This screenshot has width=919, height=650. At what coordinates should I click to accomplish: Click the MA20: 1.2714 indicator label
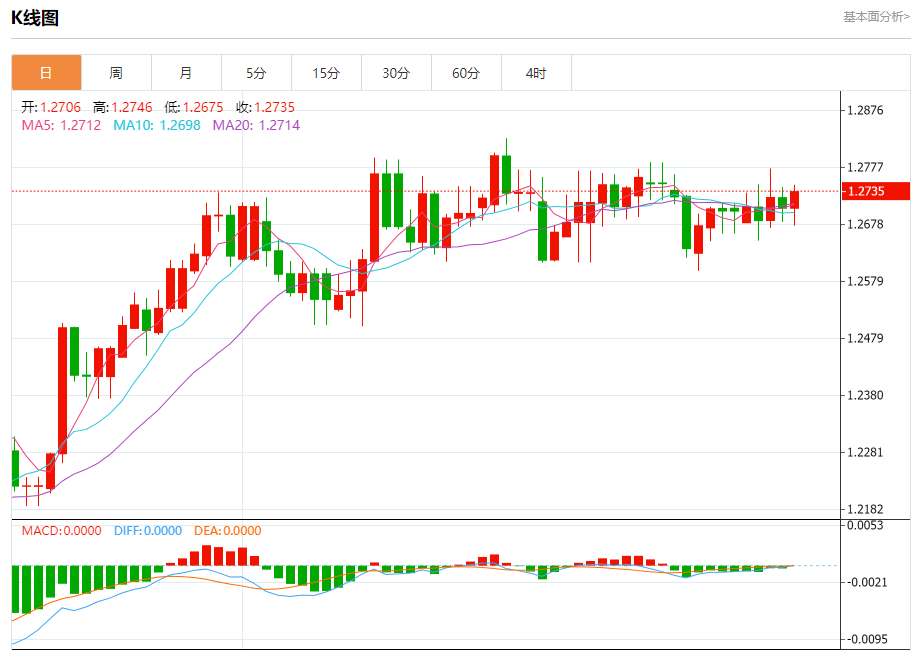[256, 125]
